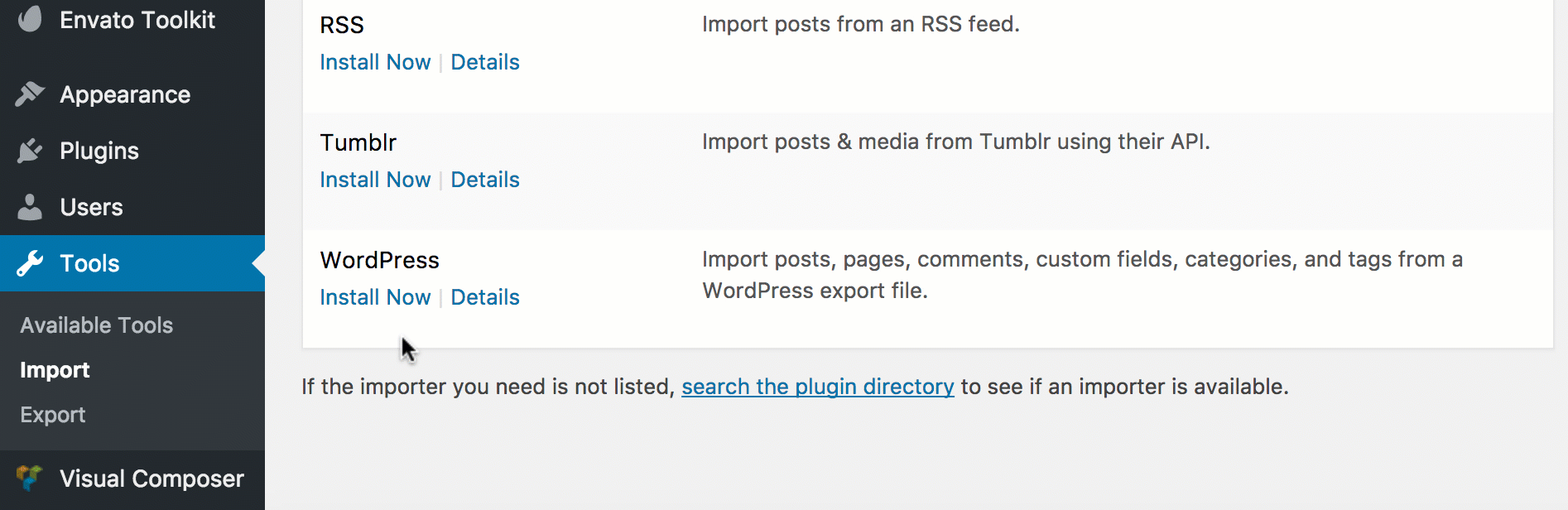Click the Plugins plug icon
The image size is (1568, 510).
[30, 151]
